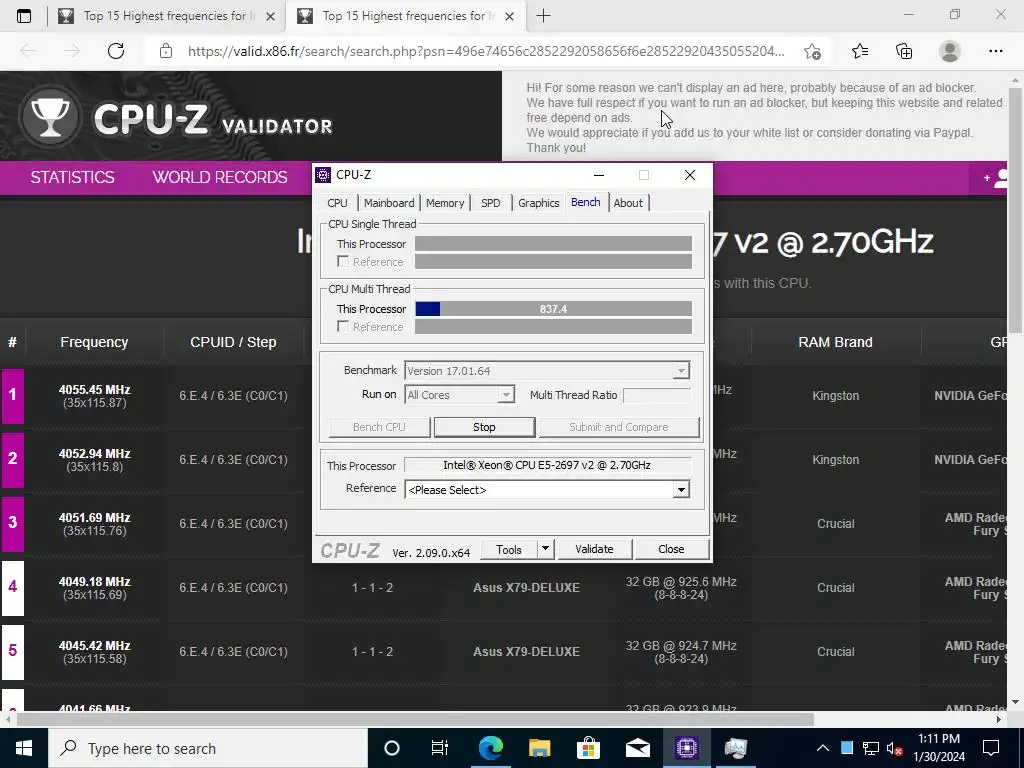Click Asus X79-DELUXE in row 4
Image resolution: width=1024 pixels, height=768 pixels.
[526, 588]
